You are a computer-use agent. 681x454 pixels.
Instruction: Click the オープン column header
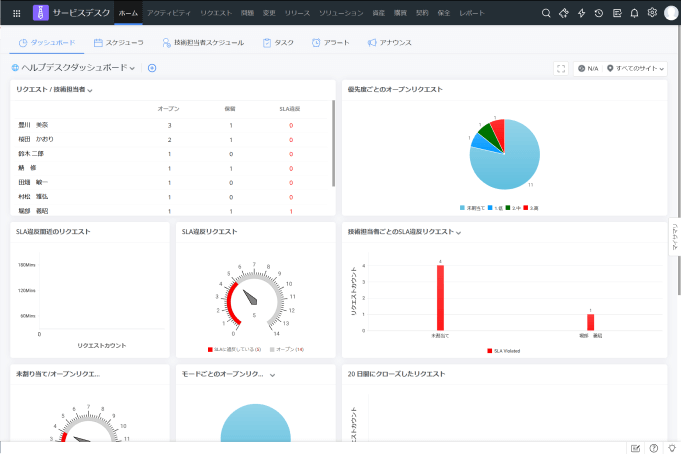tap(169, 109)
